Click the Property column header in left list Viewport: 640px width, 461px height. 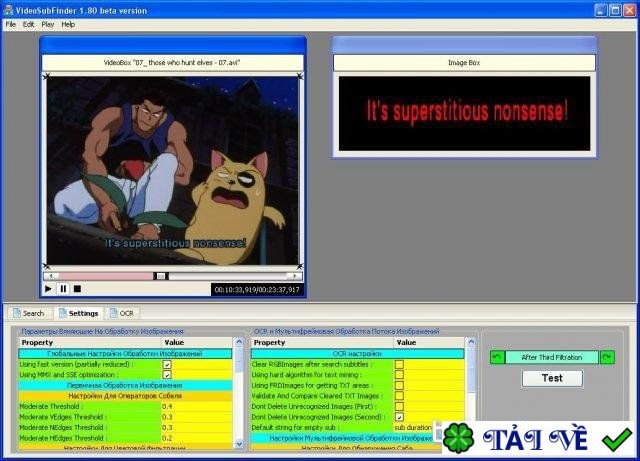coord(90,343)
